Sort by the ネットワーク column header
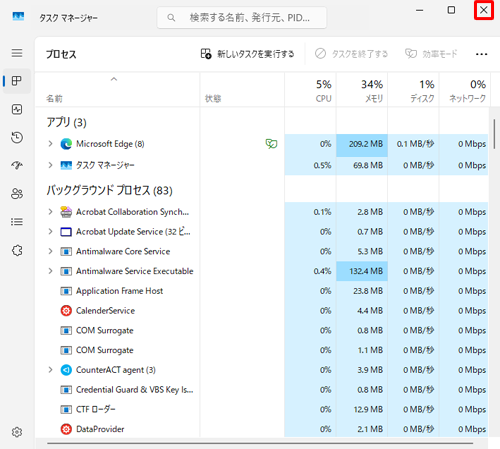Screen dimensions: 500x449 coord(465,90)
